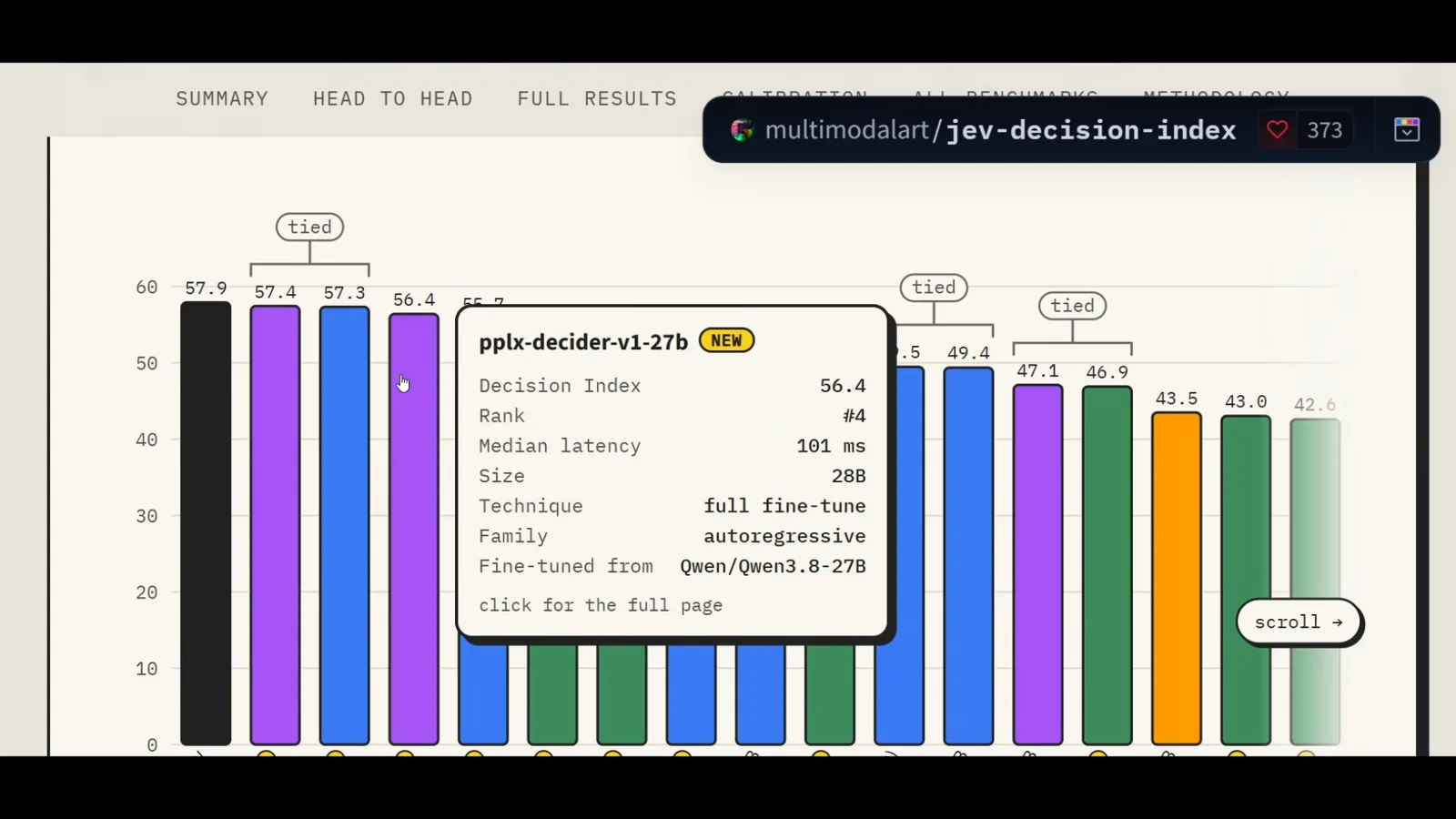Click the Qwen/Qwen3.8-27B value
1456x819 pixels.
(773, 566)
